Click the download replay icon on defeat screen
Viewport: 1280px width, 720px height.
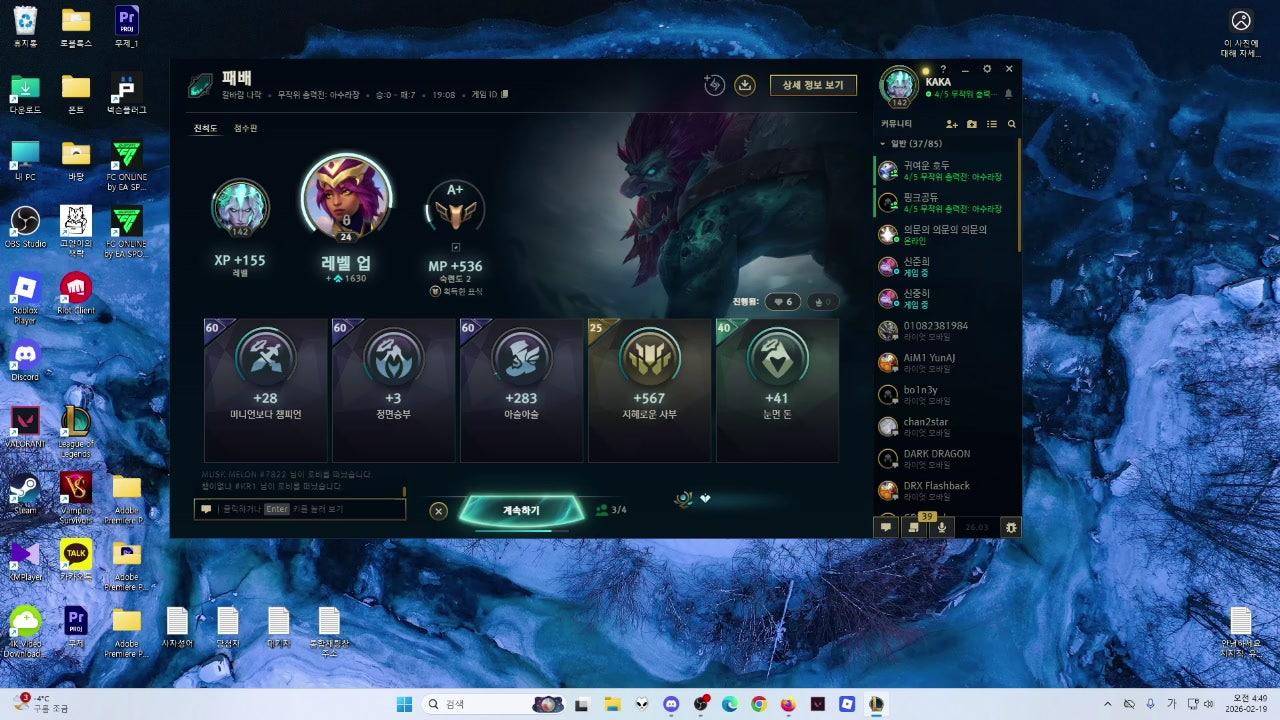click(745, 85)
